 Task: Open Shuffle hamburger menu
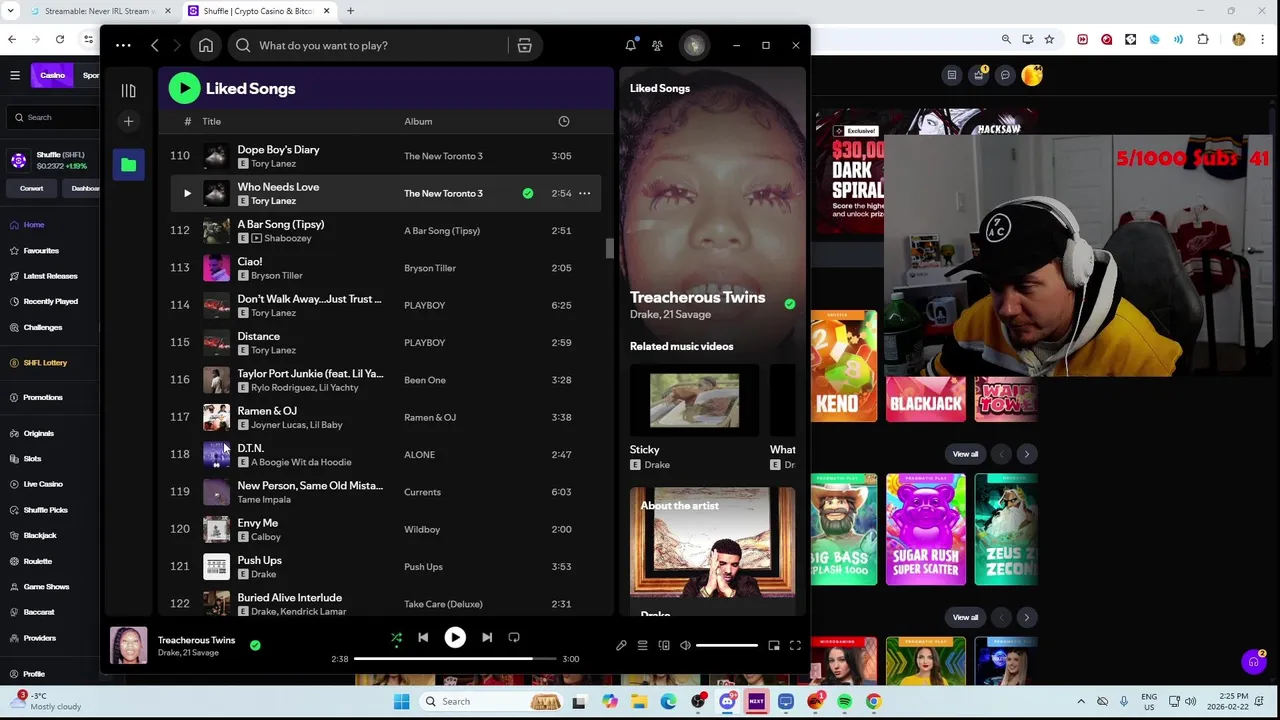[15, 75]
